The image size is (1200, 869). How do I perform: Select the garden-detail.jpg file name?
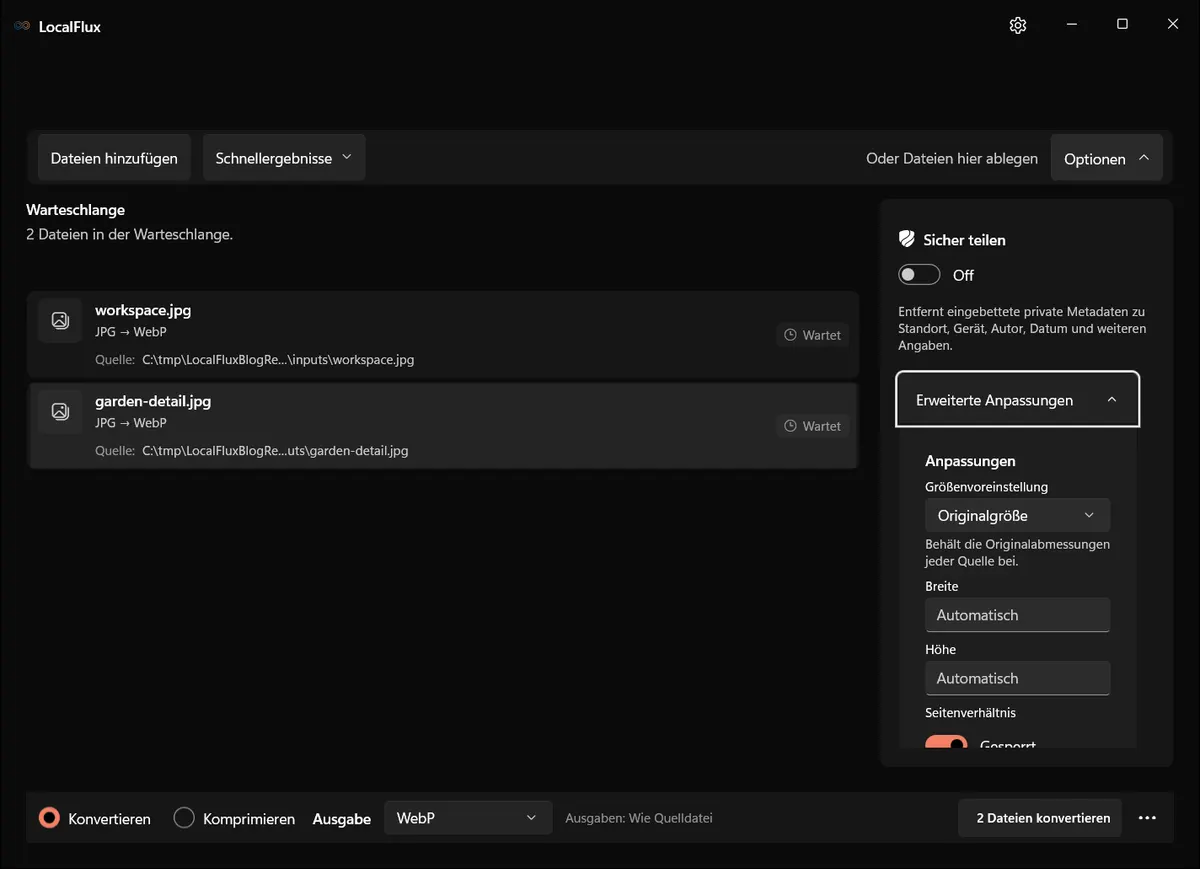point(153,401)
